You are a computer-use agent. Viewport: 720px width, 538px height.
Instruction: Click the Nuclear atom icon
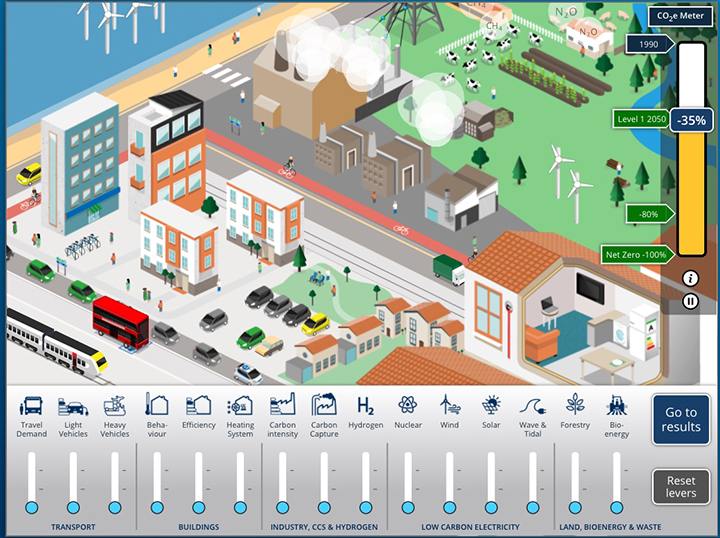407,406
